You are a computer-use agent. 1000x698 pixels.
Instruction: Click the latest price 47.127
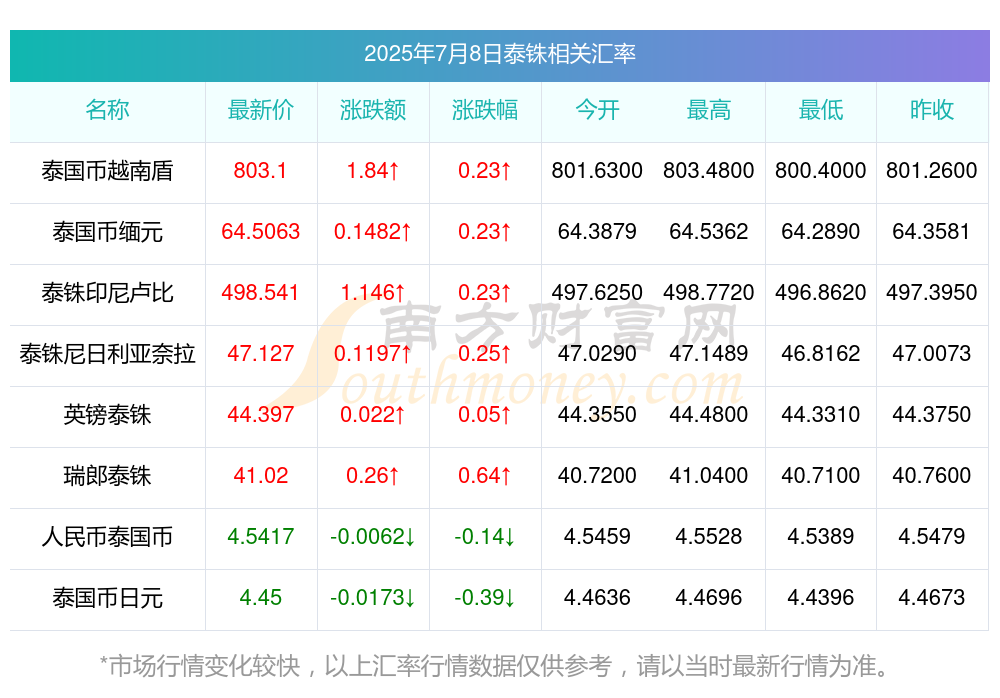click(x=260, y=353)
